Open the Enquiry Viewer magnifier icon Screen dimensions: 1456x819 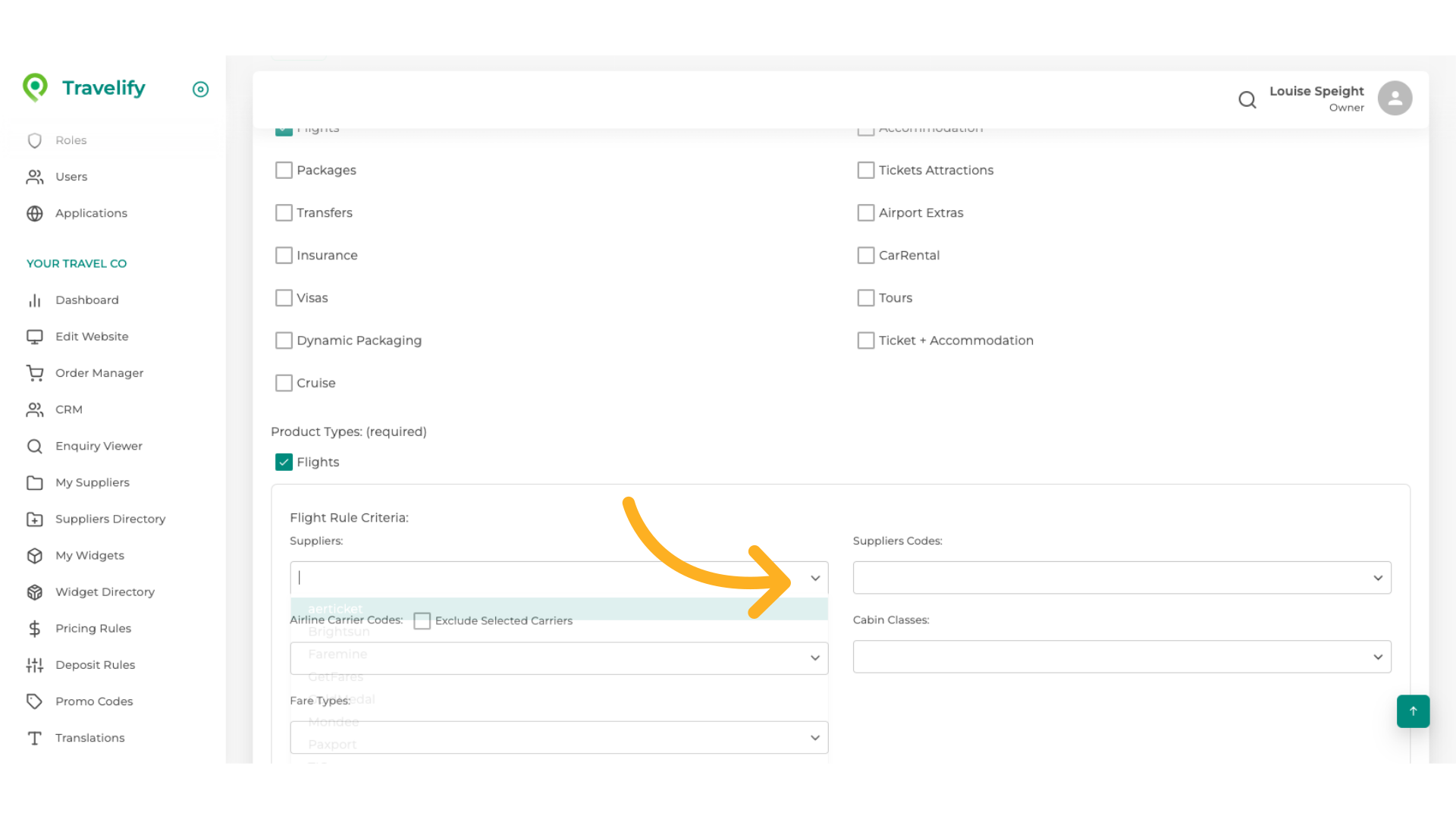35,446
